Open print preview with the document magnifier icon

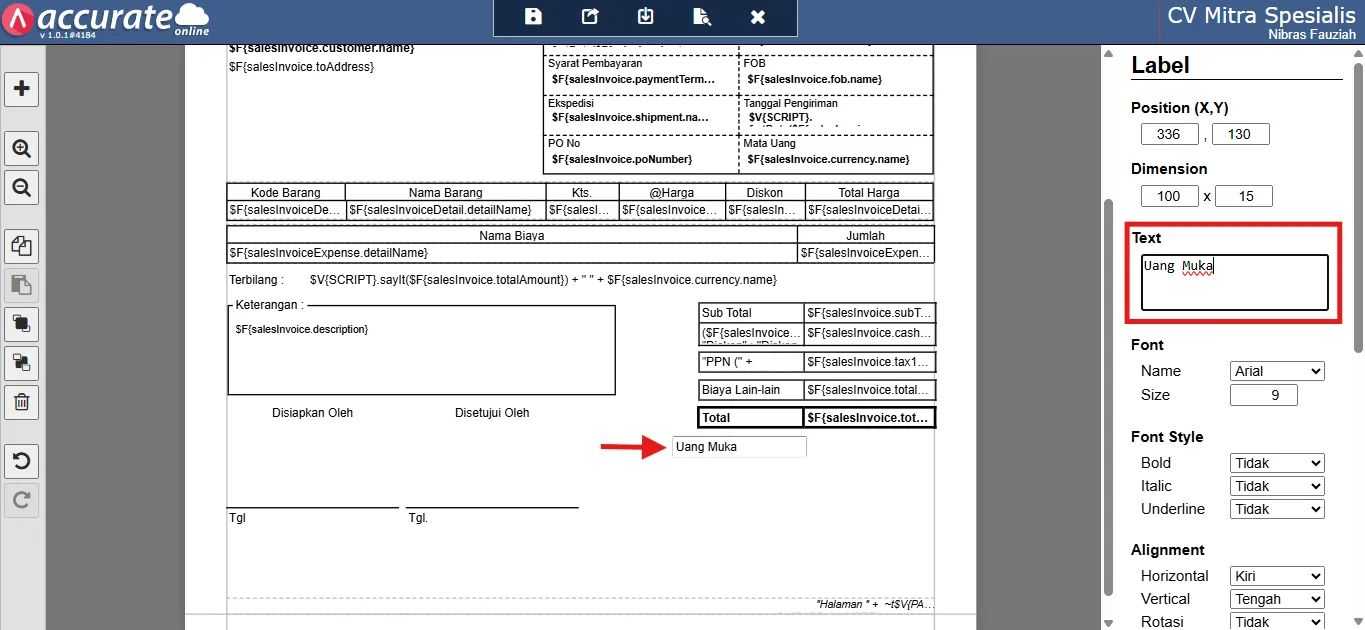tap(702, 16)
